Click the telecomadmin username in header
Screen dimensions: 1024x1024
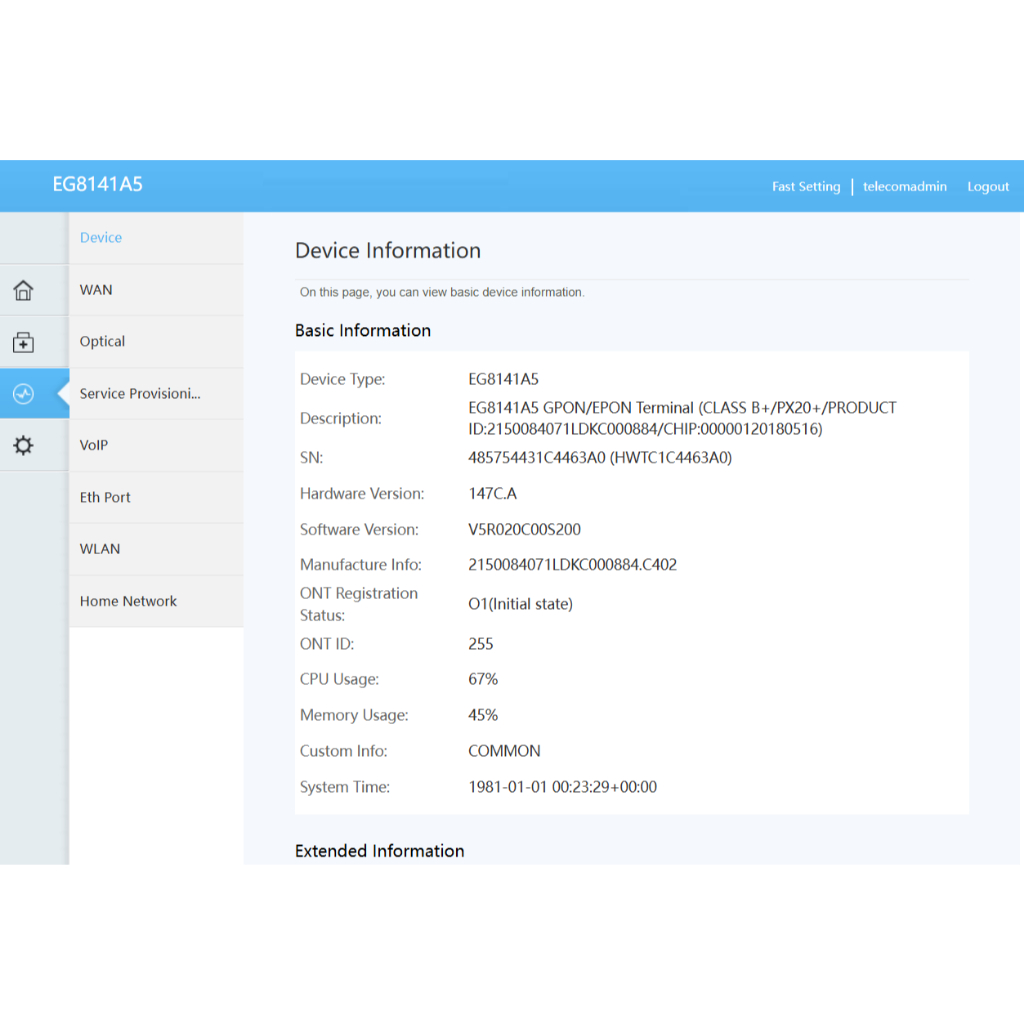[x=904, y=187]
